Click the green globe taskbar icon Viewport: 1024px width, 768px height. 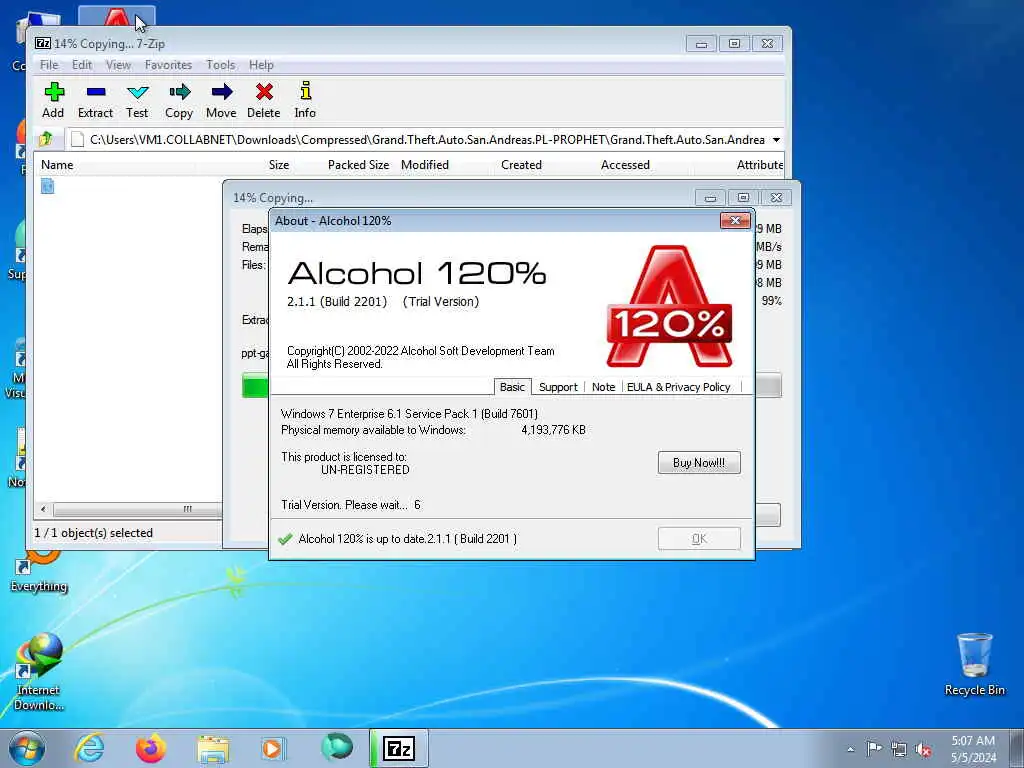tap(337, 747)
